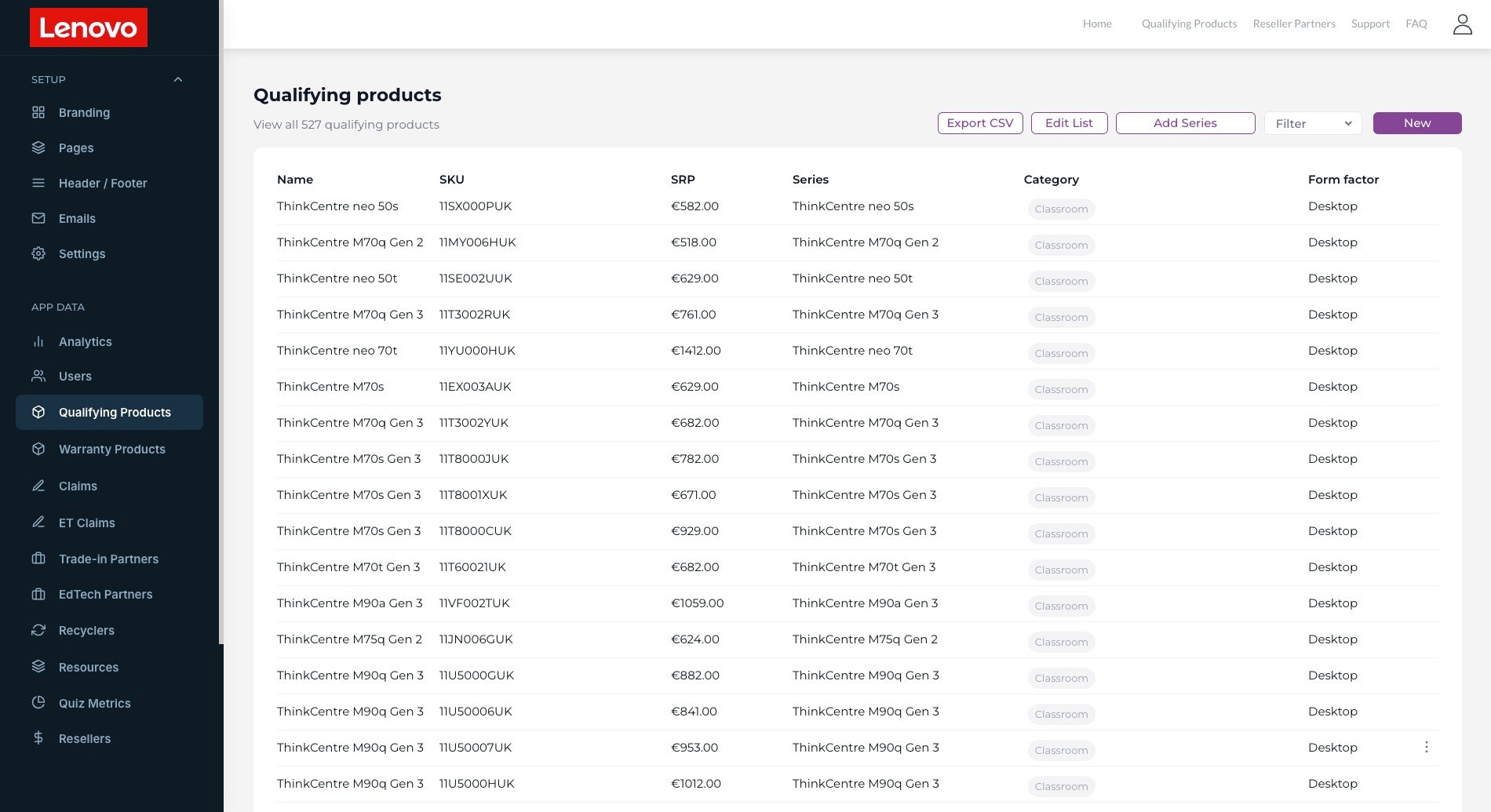Click the Resellers dollar icon
Image resolution: width=1491 pixels, height=812 pixels.
(x=38, y=737)
